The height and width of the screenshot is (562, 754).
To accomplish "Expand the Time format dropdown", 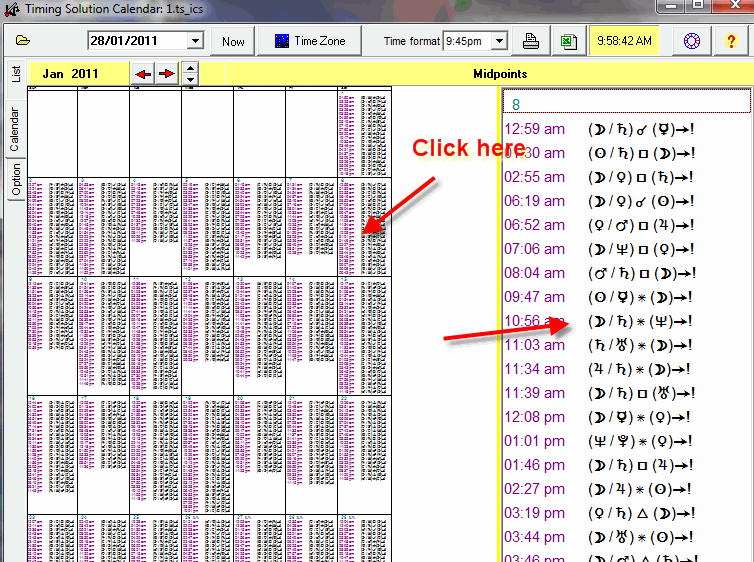I will 500,41.
